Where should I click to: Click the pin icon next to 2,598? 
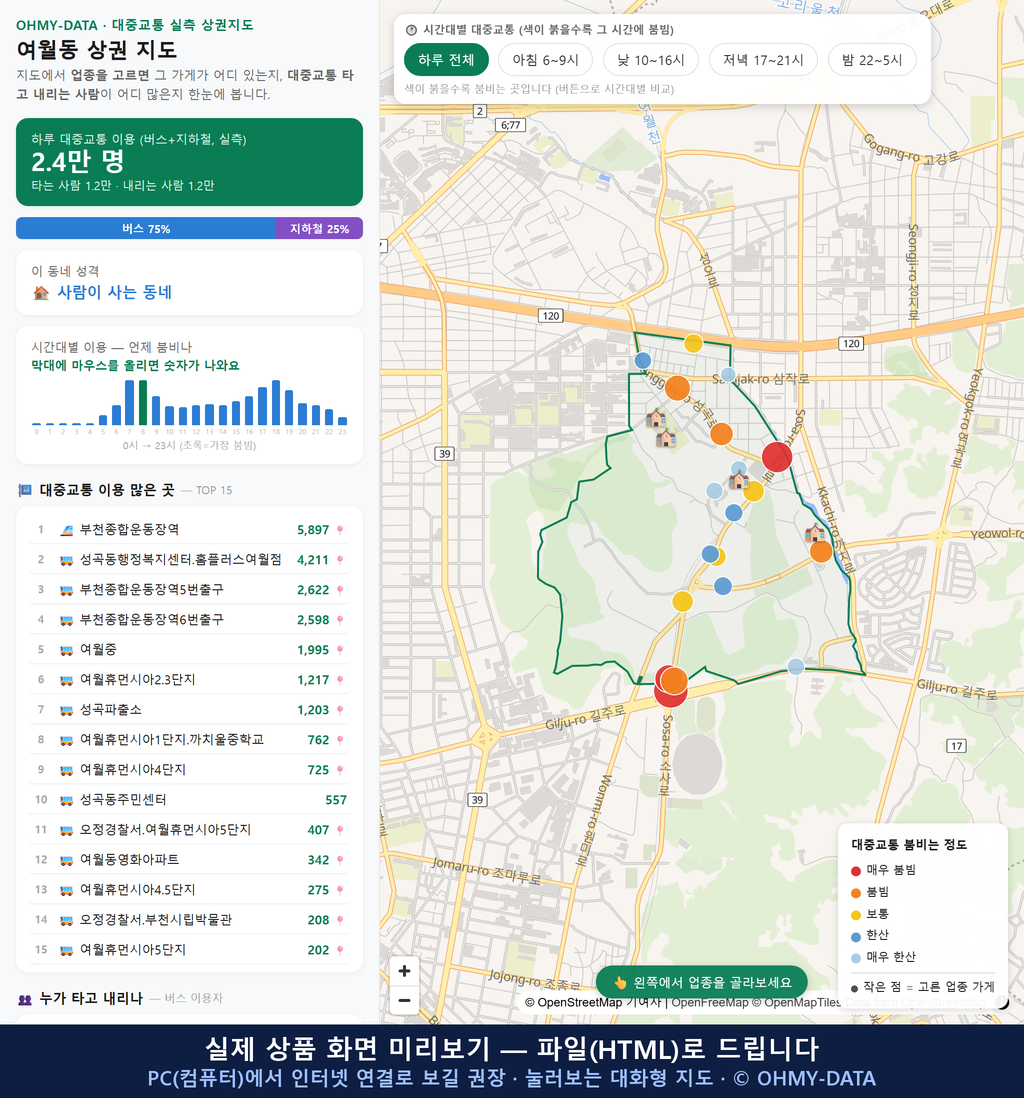point(340,620)
